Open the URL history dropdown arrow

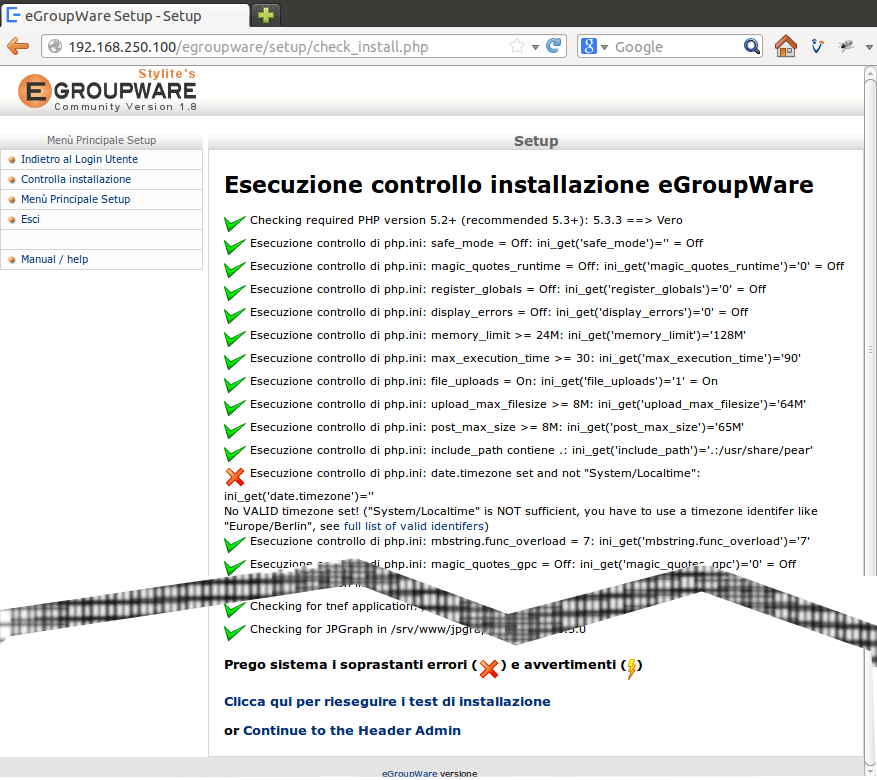536,47
